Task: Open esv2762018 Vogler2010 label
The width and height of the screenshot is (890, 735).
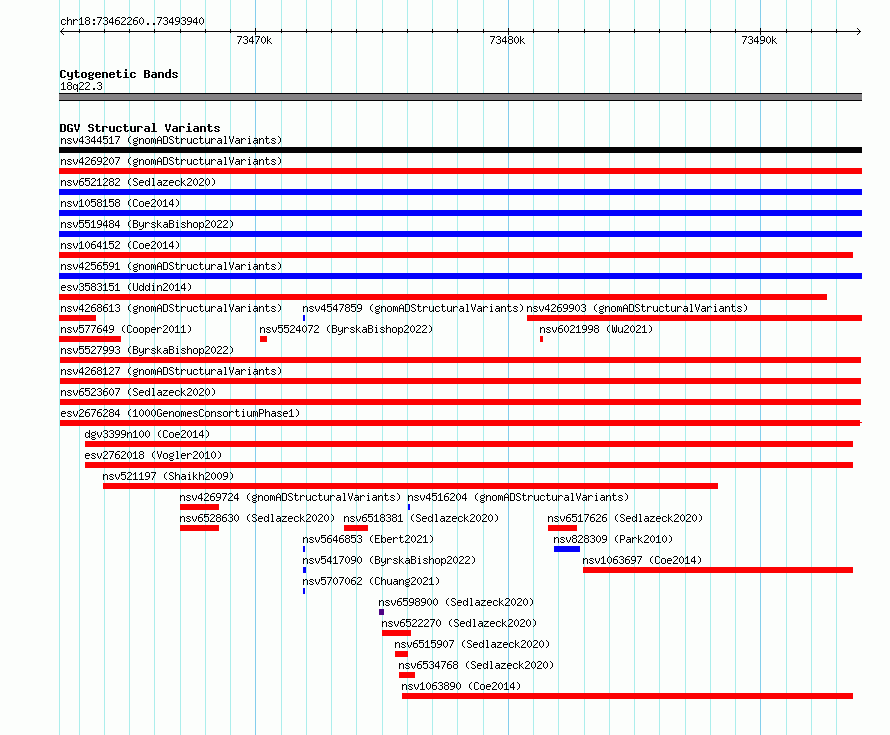Action: point(153,455)
